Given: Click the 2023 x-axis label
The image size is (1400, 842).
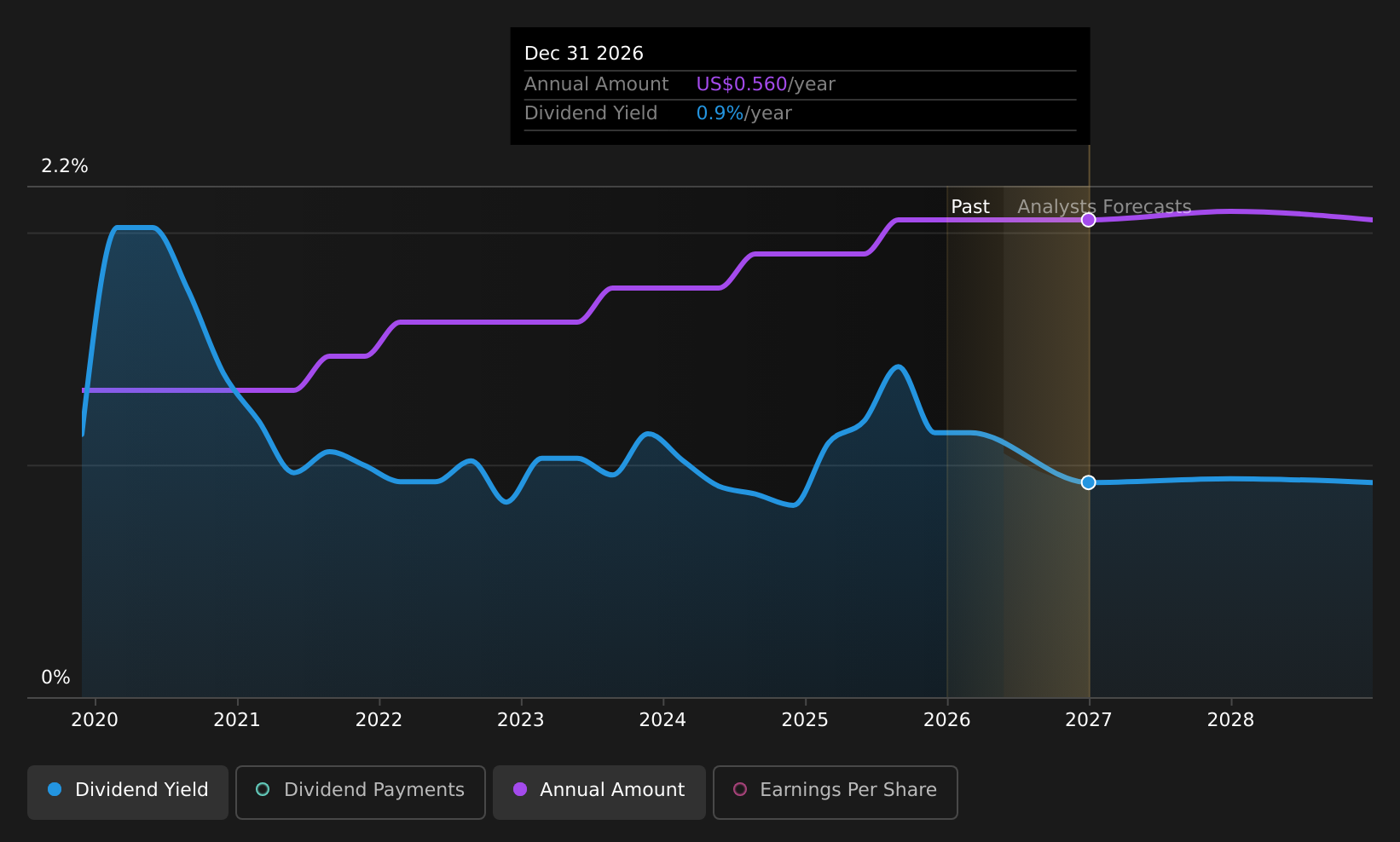Looking at the screenshot, I should click(520, 720).
